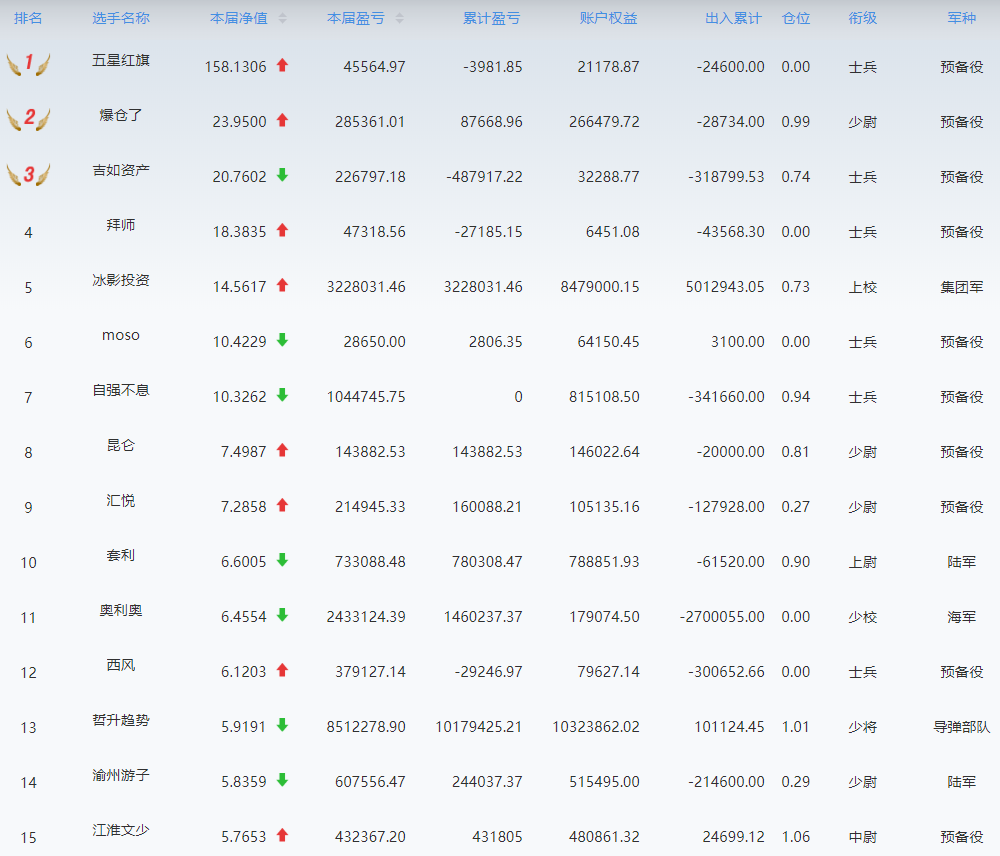The width and height of the screenshot is (1000, 856).
Task: Select 上校 rank in 冰影投资 row
Action: coord(863,288)
